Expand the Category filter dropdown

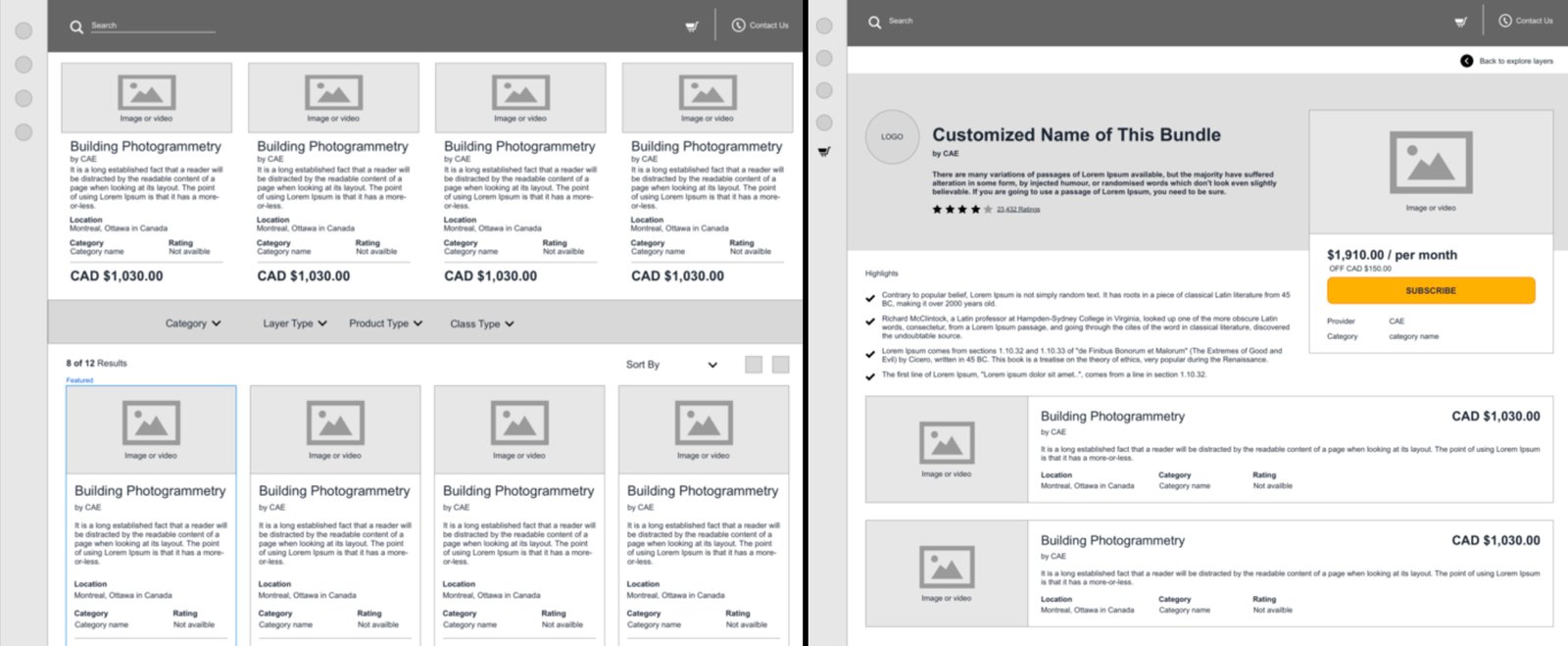[193, 323]
